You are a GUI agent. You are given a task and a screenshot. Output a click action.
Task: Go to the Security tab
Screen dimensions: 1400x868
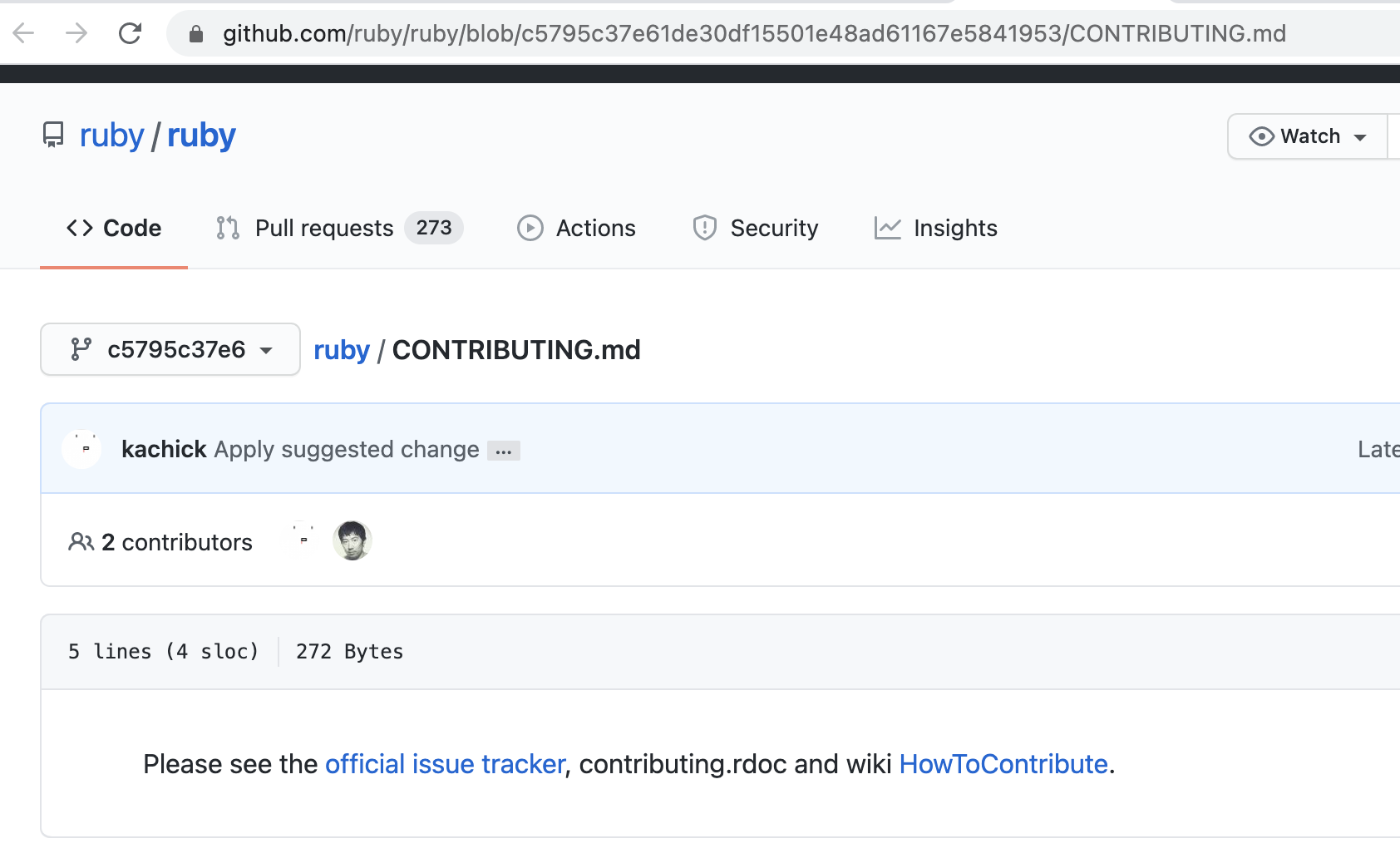pyautogui.click(x=756, y=228)
